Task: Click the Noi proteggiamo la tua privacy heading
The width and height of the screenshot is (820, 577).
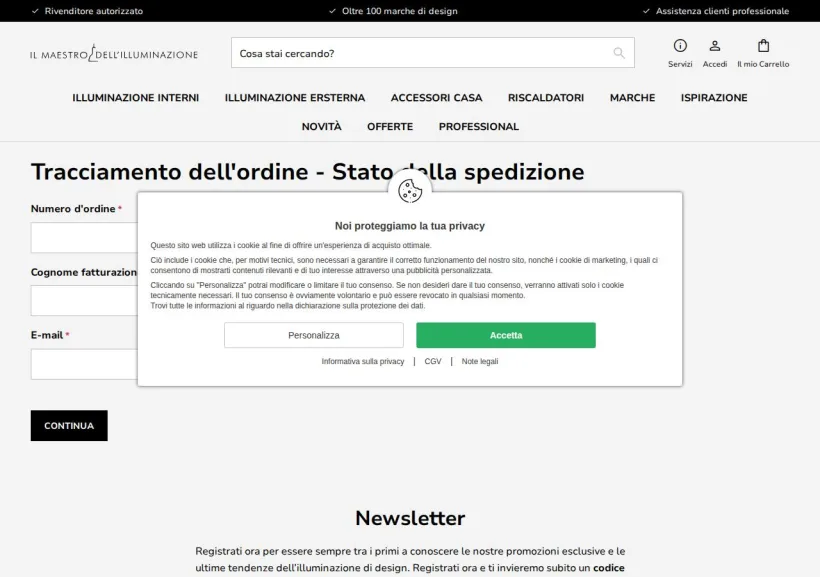Action: [x=410, y=226]
